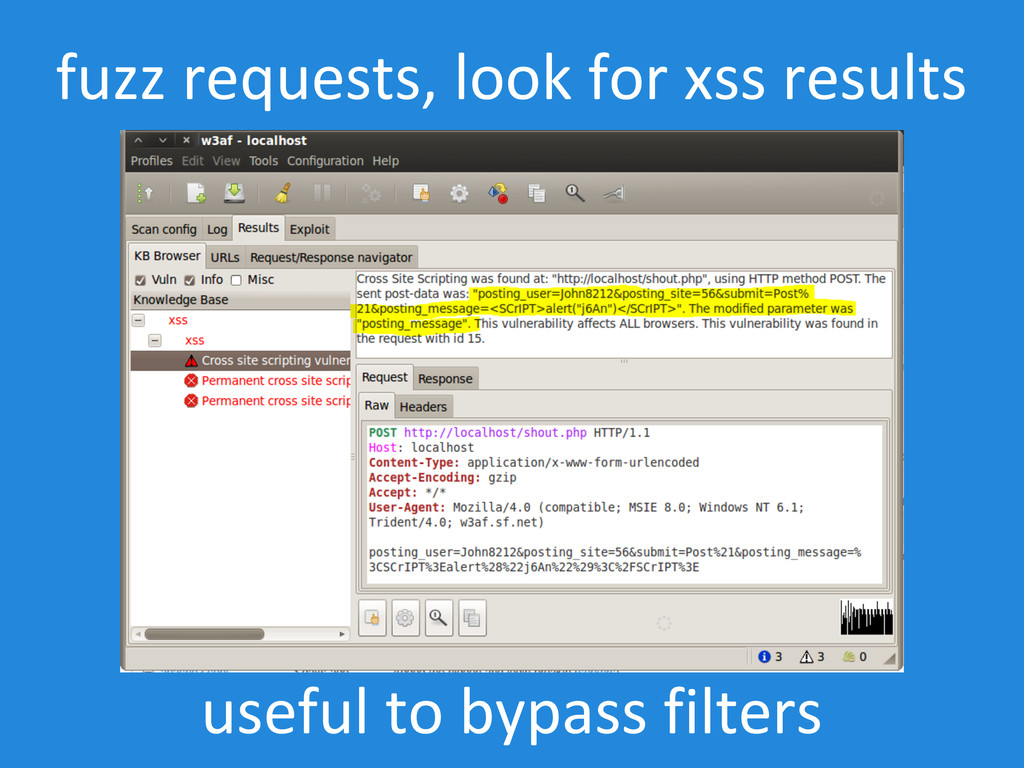Open the View menu
1024x768 pixels.
point(226,161)
